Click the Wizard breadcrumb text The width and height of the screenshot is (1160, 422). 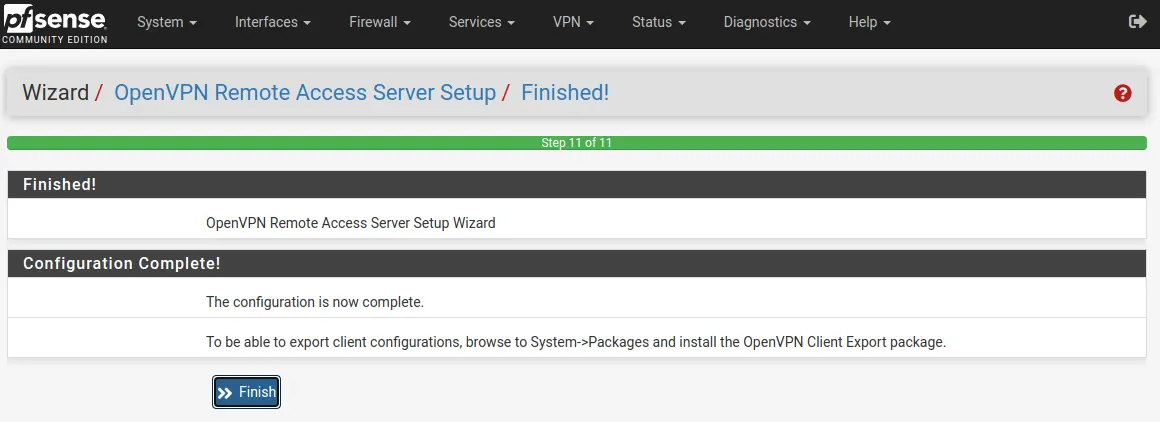(55, 93)
